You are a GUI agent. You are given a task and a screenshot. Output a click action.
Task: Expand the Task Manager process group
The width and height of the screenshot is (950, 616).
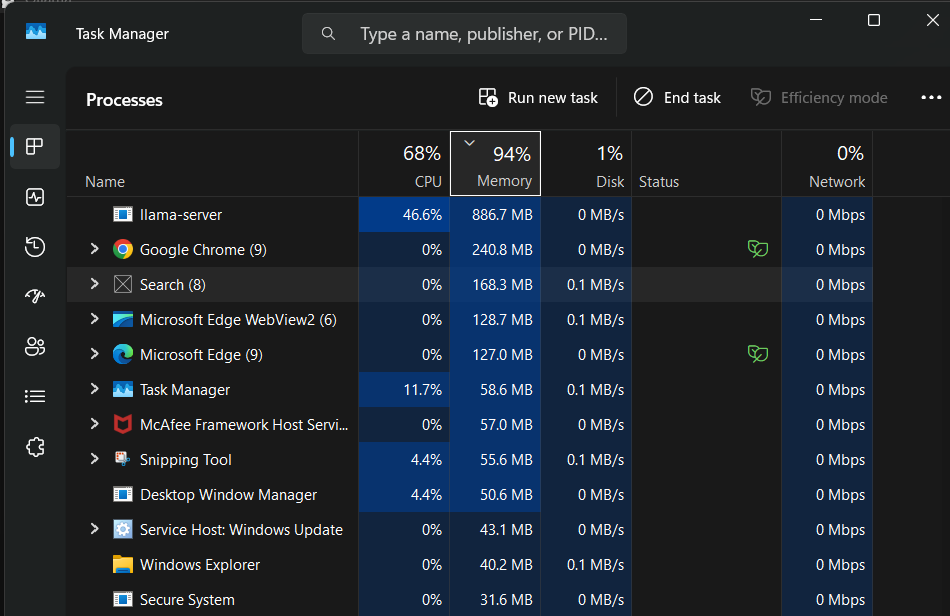[94, 389]
